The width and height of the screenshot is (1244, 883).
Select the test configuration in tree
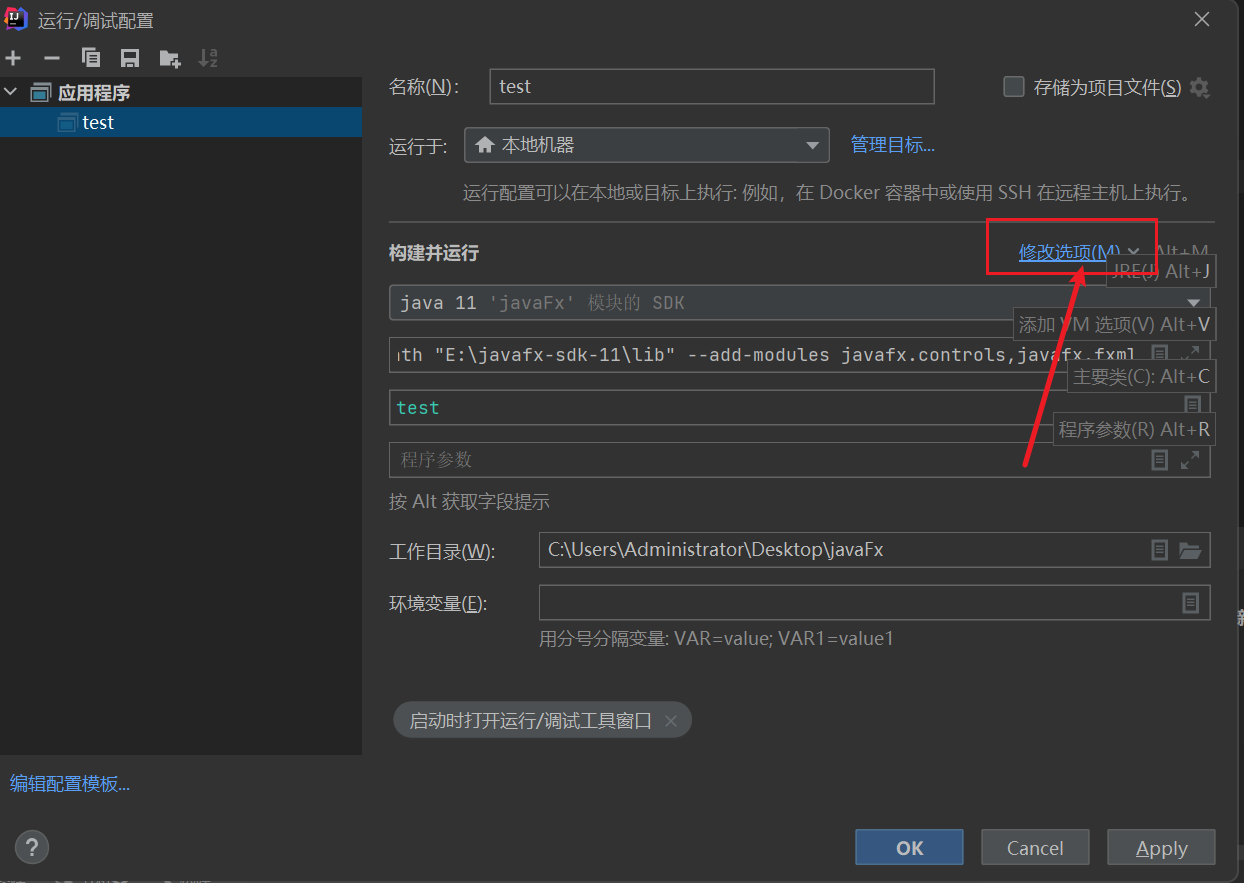click(181, 122)
